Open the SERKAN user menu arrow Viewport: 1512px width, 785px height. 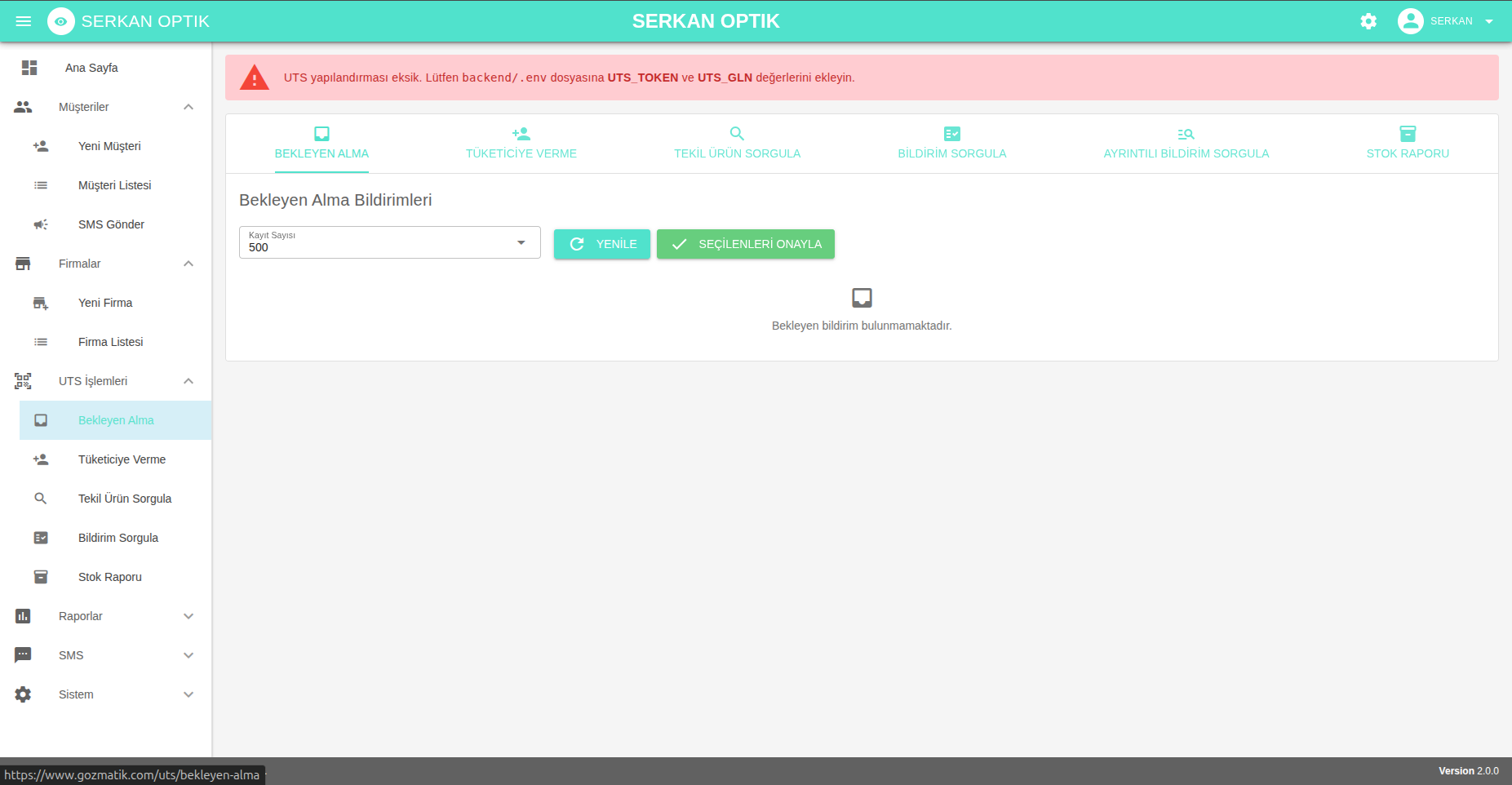click(x=1489, y=21)
